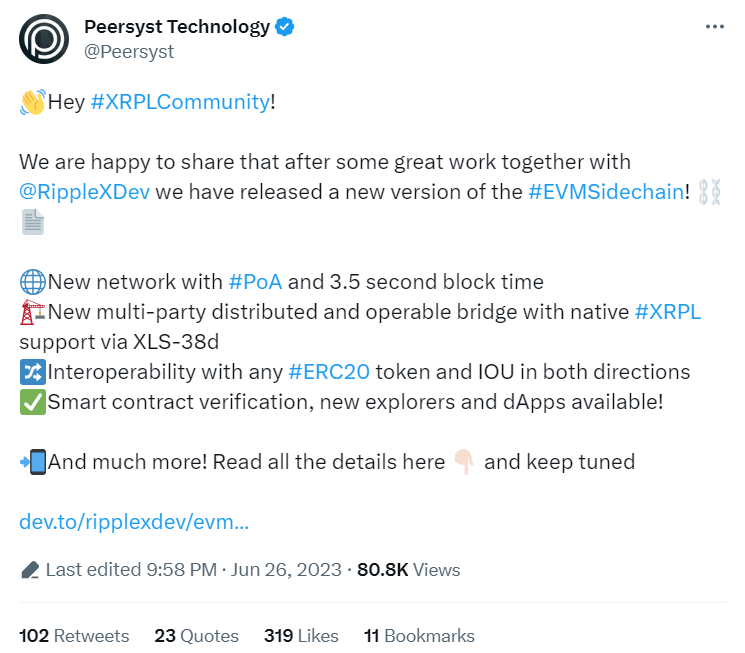Viewport: 745px width, 653px height.
Task: Click the Last edited timestamp
Action: click(193, 570)
